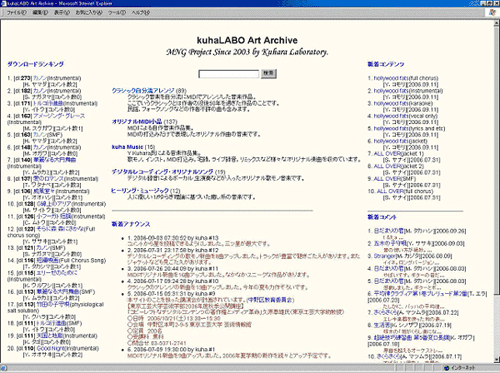The image size is (500, 373).
Task: Click the 検索 search button
Action: point(269,73)
